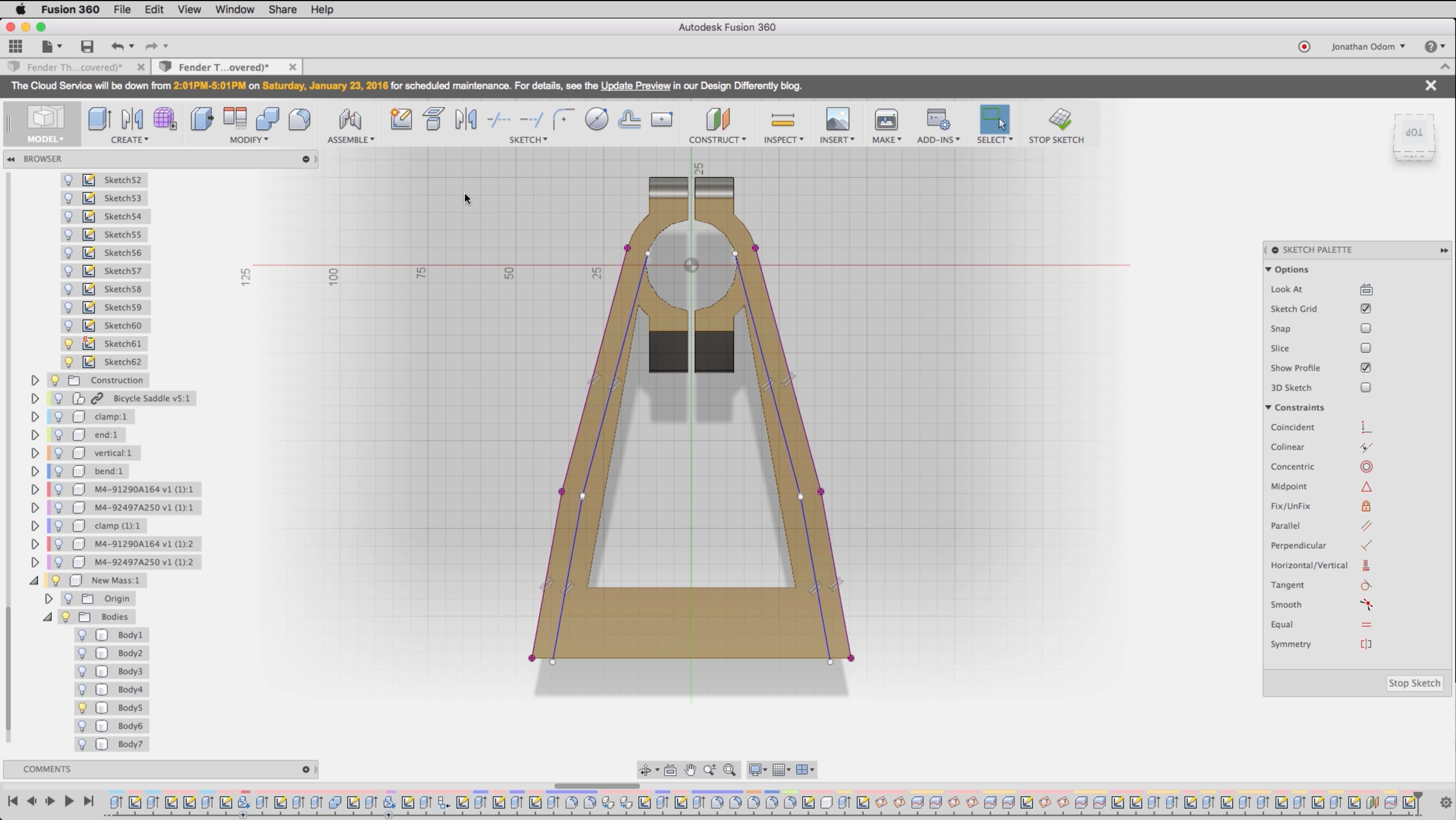Click the Stop Sketch button in the palette
Screen dimensions: 1456x820
(x=1414, y=683)
